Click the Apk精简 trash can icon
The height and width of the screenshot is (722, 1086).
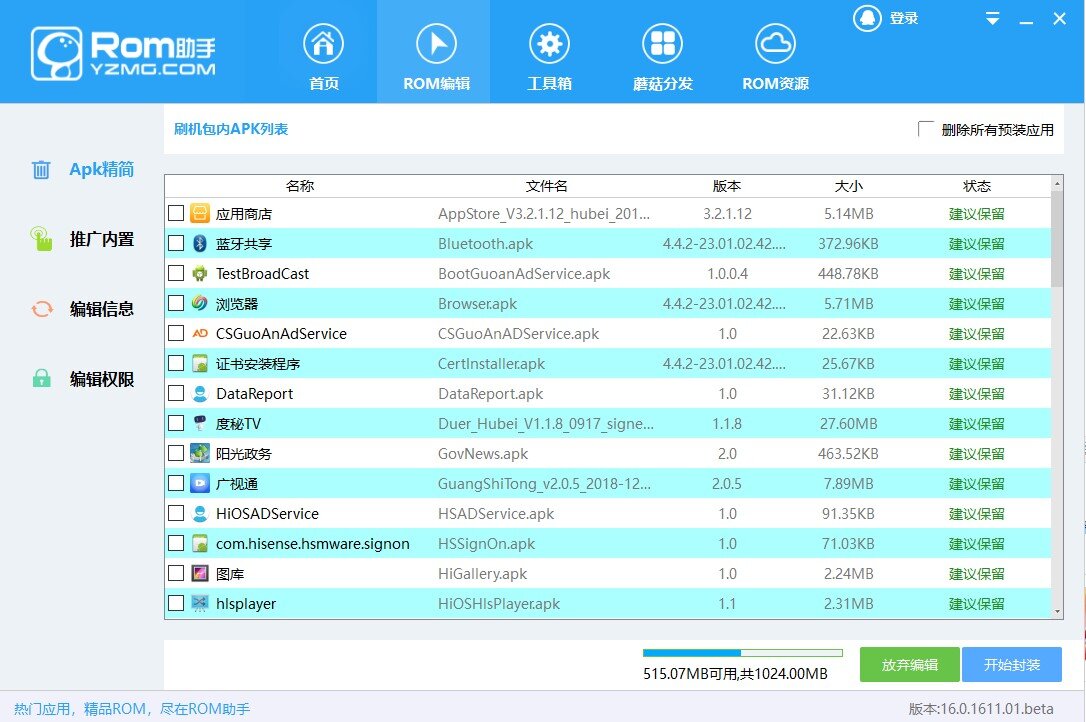(41, 169)
